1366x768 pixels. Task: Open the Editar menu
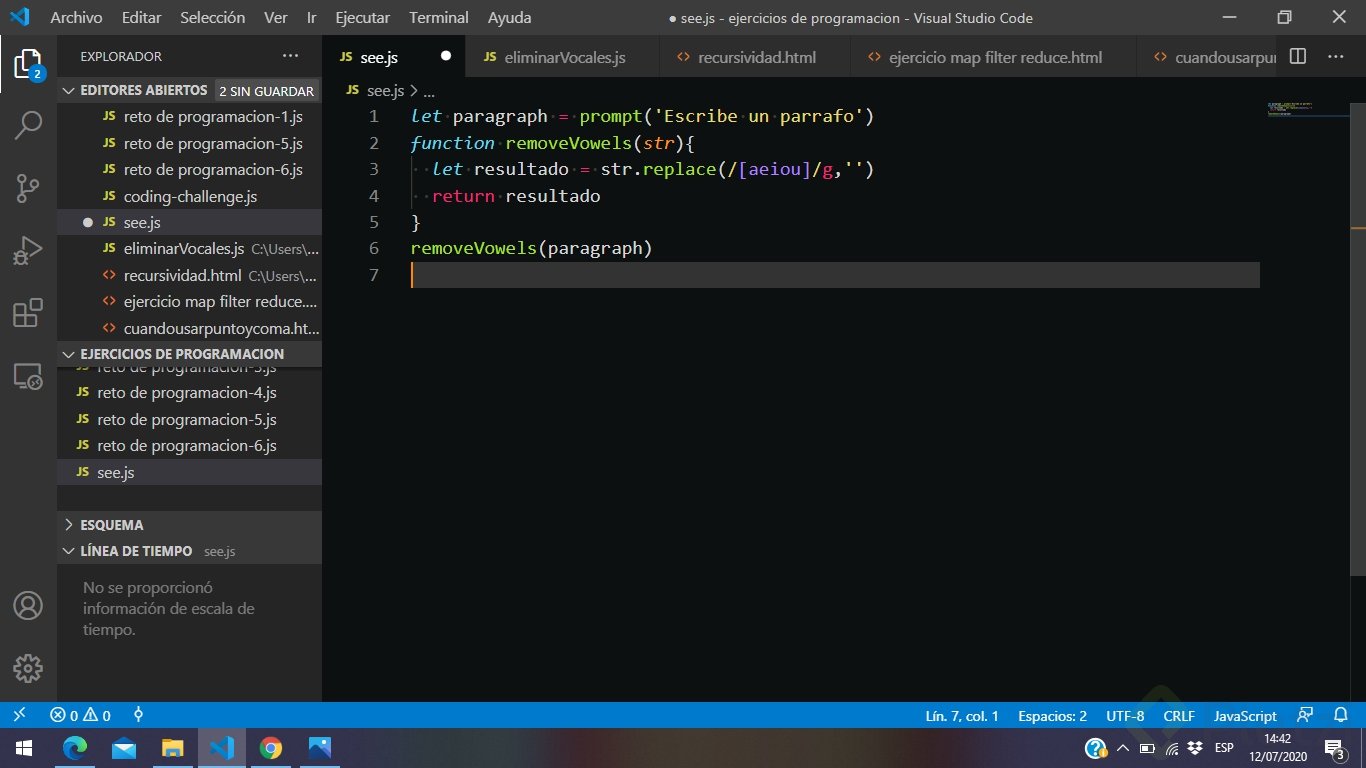coord(141,18)
